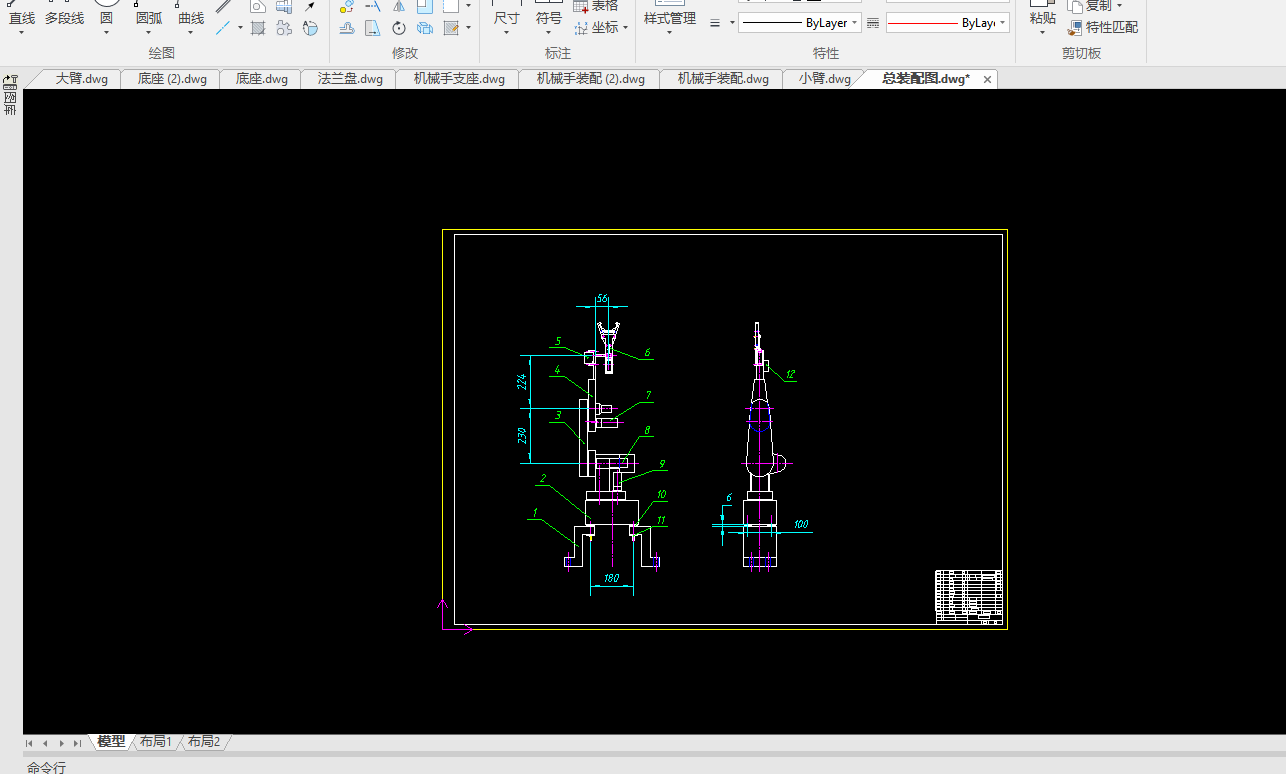Click the hatch fill icon in 绘图 panel
This screenshot has height=774, width=1286.
[x=258, y=28]
